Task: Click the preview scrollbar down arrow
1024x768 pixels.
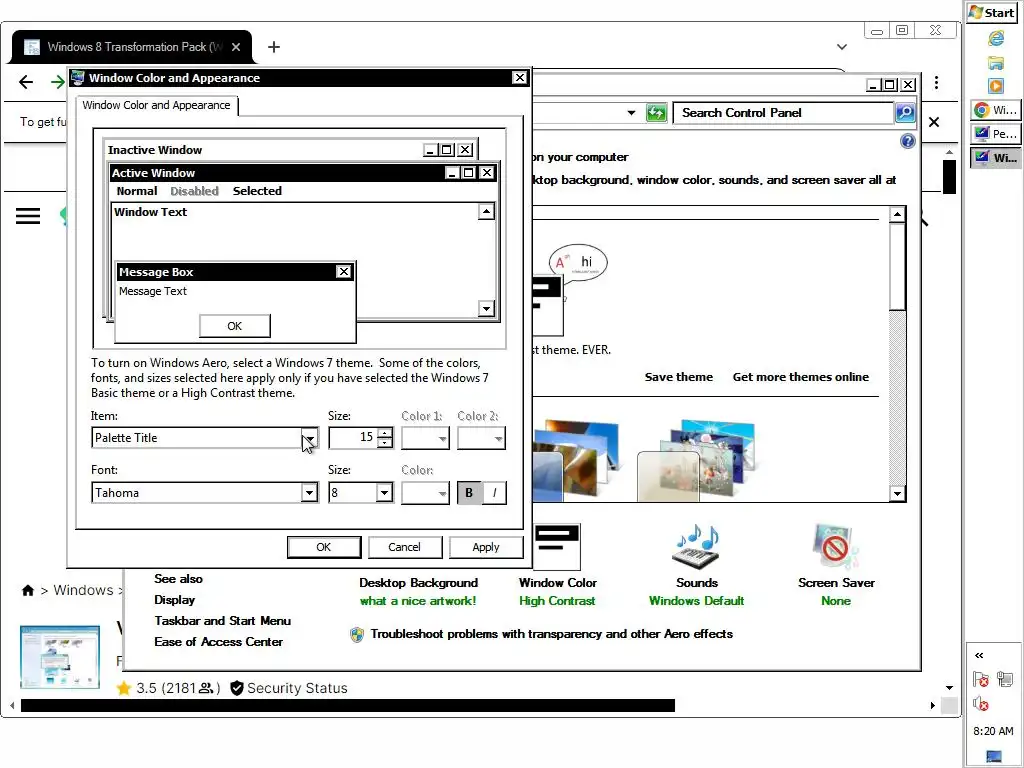Action: (x=486, y=308)
